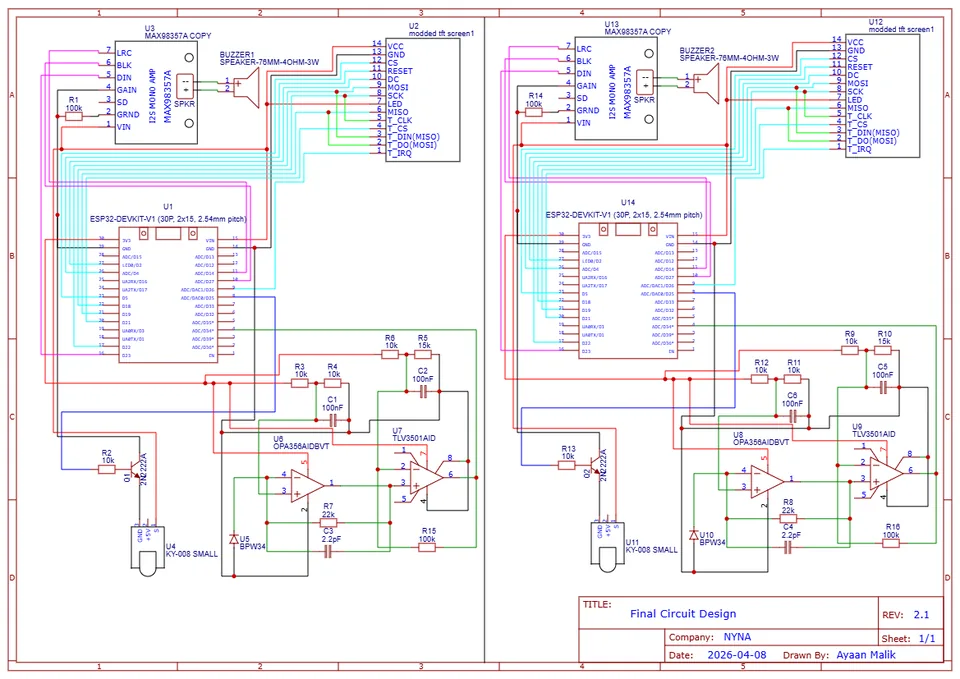Screen dimensions: 960x679
Task: Click the VCC pin label on U2
Action: tap(396, 46)
